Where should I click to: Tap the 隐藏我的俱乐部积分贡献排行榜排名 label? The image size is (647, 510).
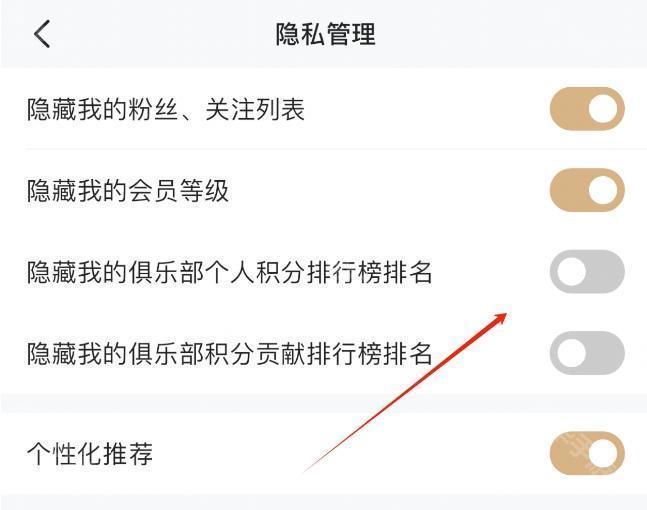(x=229, y=354)
